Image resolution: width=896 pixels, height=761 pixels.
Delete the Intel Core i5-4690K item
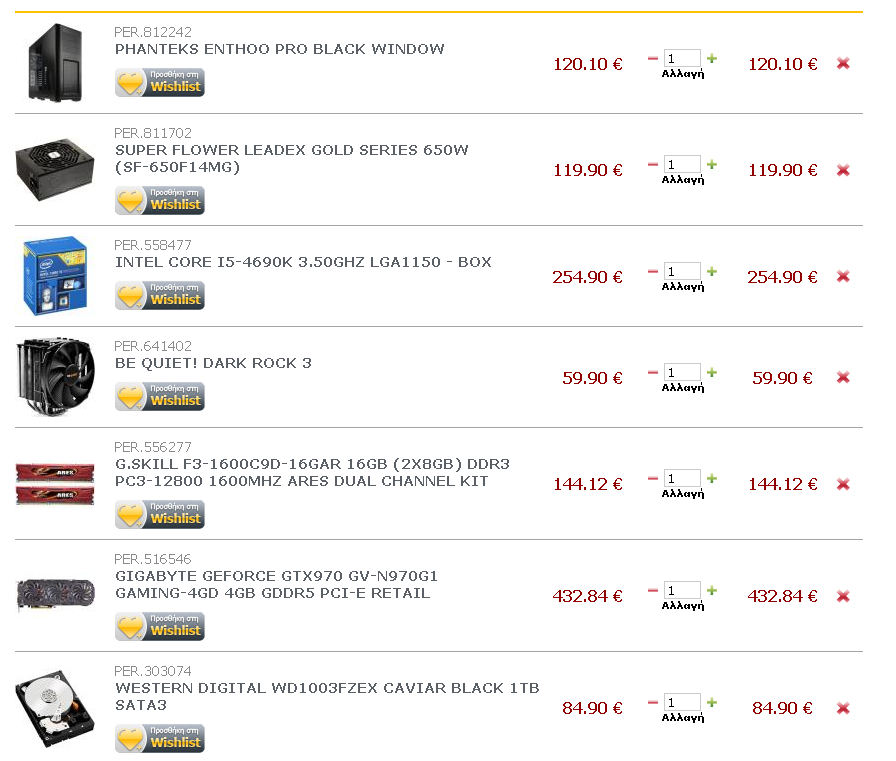(x=843, y=276)
